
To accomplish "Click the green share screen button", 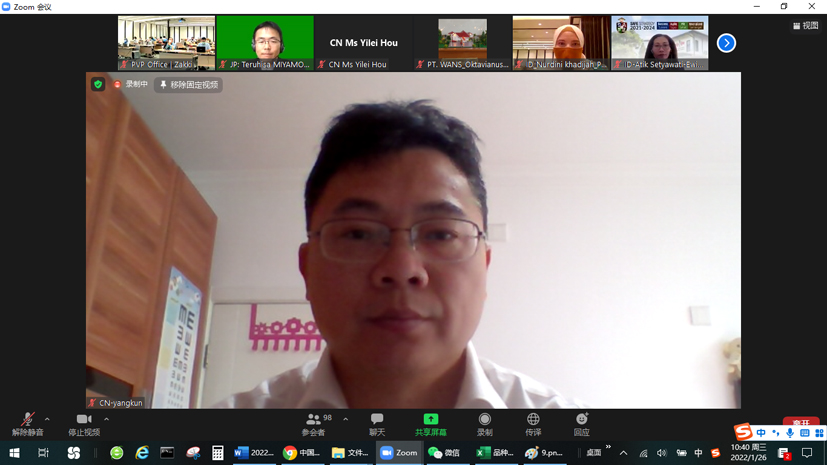I will click(x=431, y=424).
